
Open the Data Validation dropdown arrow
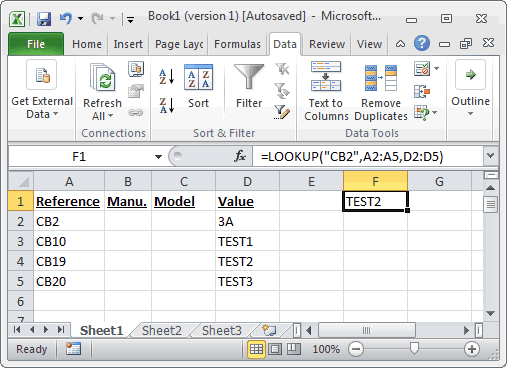436,69
